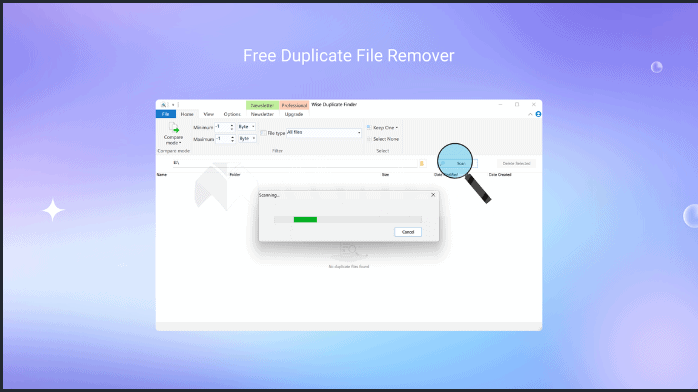Screen dimensions: 698x392
Task: Toggle the File type filter checkbox
Action: tap(263, 133)
